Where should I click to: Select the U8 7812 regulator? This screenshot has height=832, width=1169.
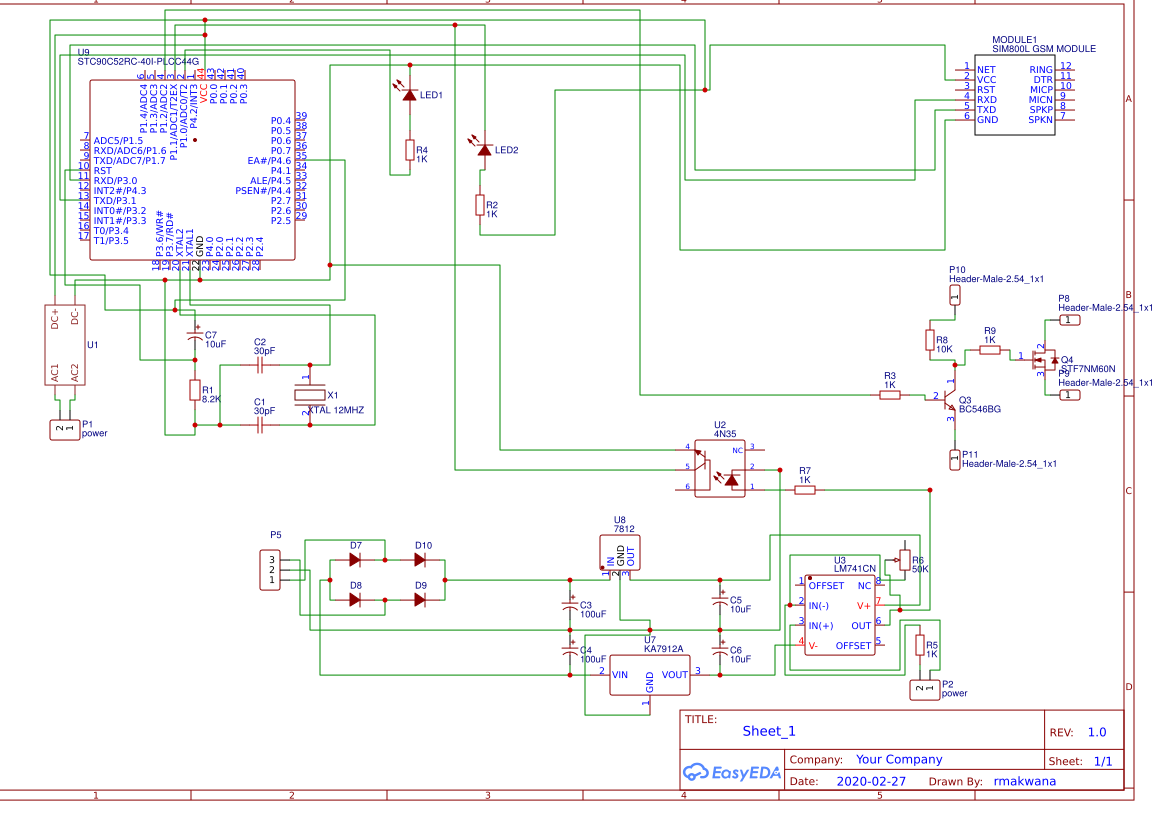pyautogui.click(x=620, y=552)
